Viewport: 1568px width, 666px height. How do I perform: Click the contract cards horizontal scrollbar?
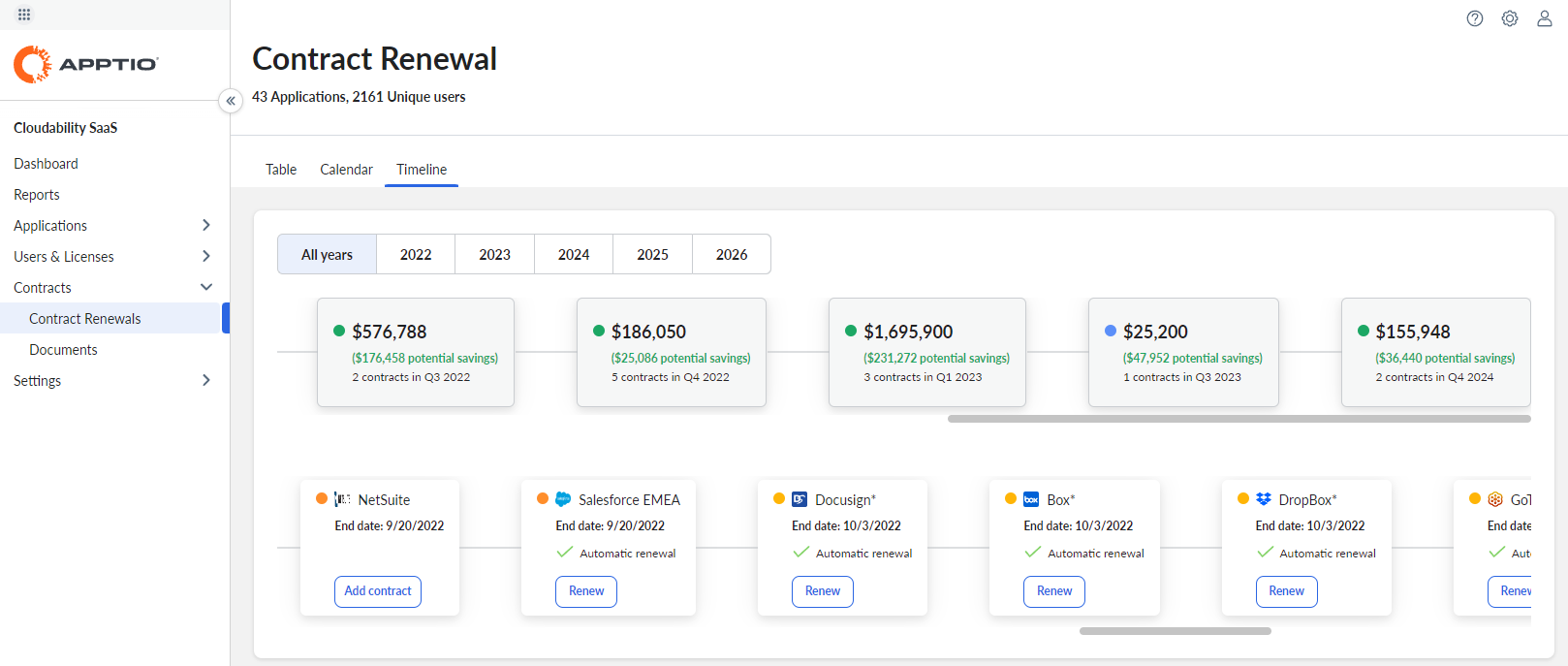(1176, 631)
